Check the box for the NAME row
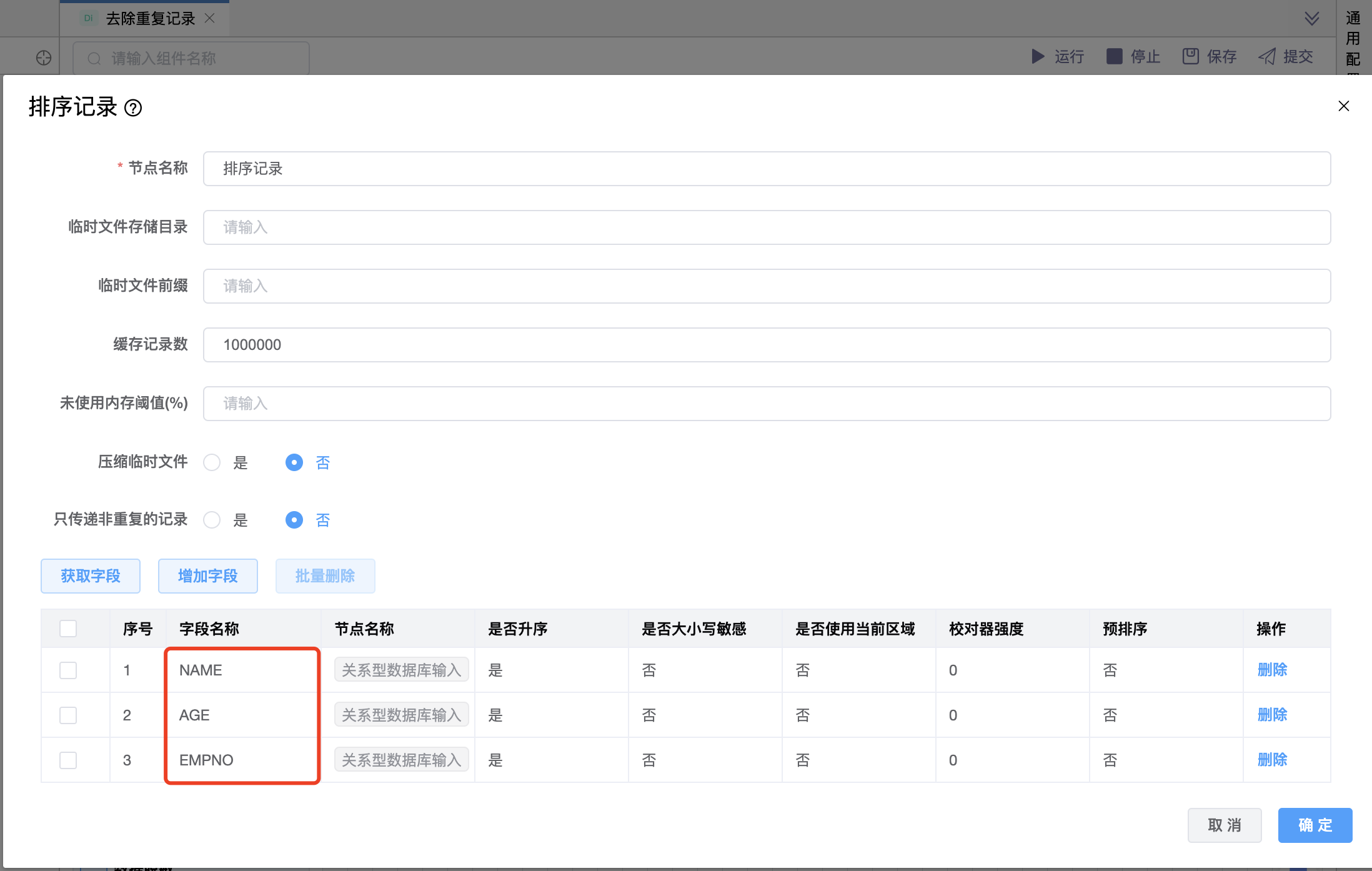This screenshot has height=871, width=1372. [x=68, y=670]
